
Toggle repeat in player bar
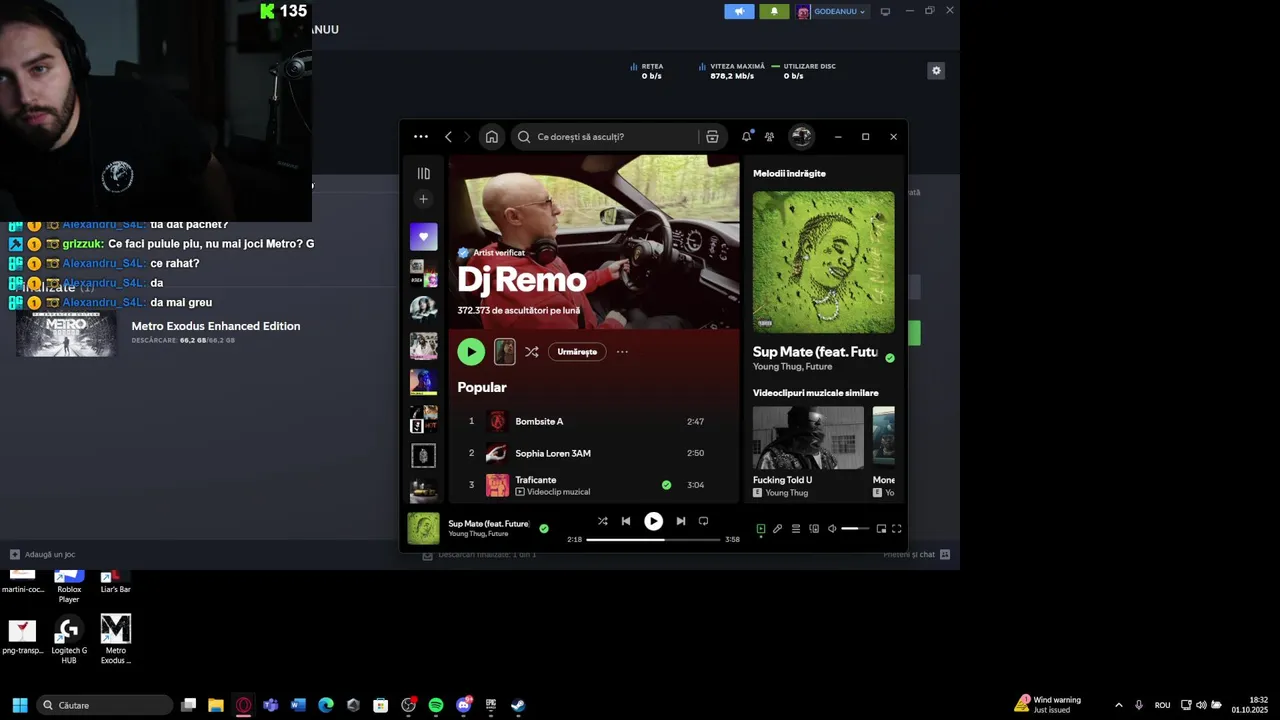(703, 521)
